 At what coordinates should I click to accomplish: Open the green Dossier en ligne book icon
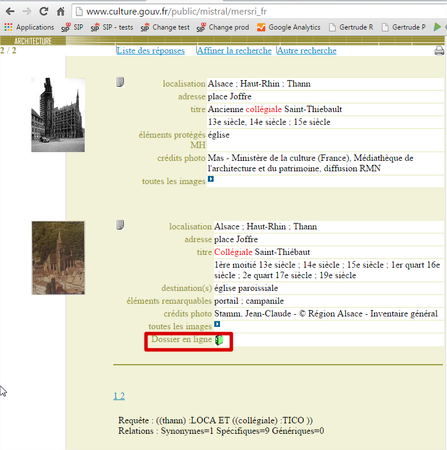coord(219,340)
